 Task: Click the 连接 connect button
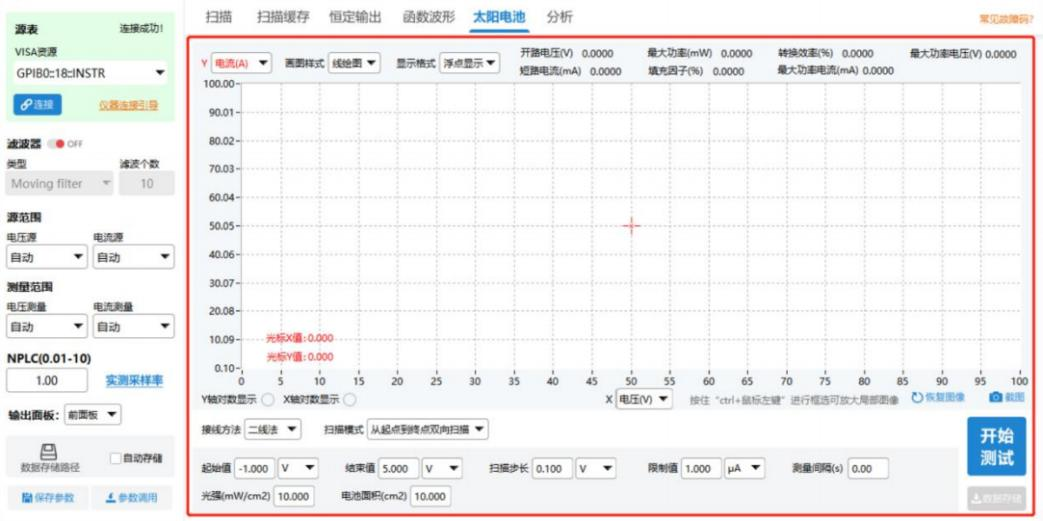[x=37, y=104]
